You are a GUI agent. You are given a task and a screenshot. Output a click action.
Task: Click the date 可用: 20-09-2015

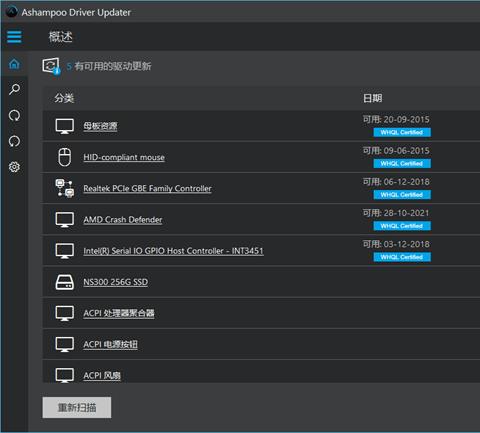[396, 119]
